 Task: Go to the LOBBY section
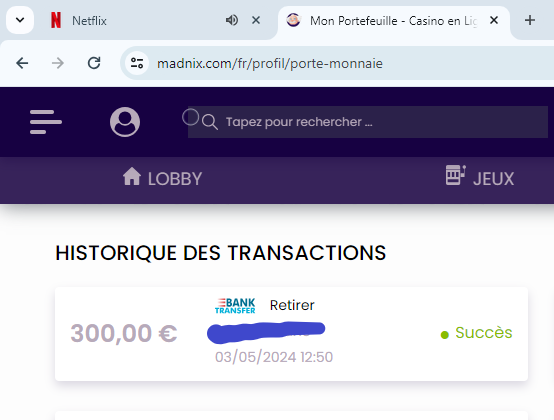click(x=163, y=178)
